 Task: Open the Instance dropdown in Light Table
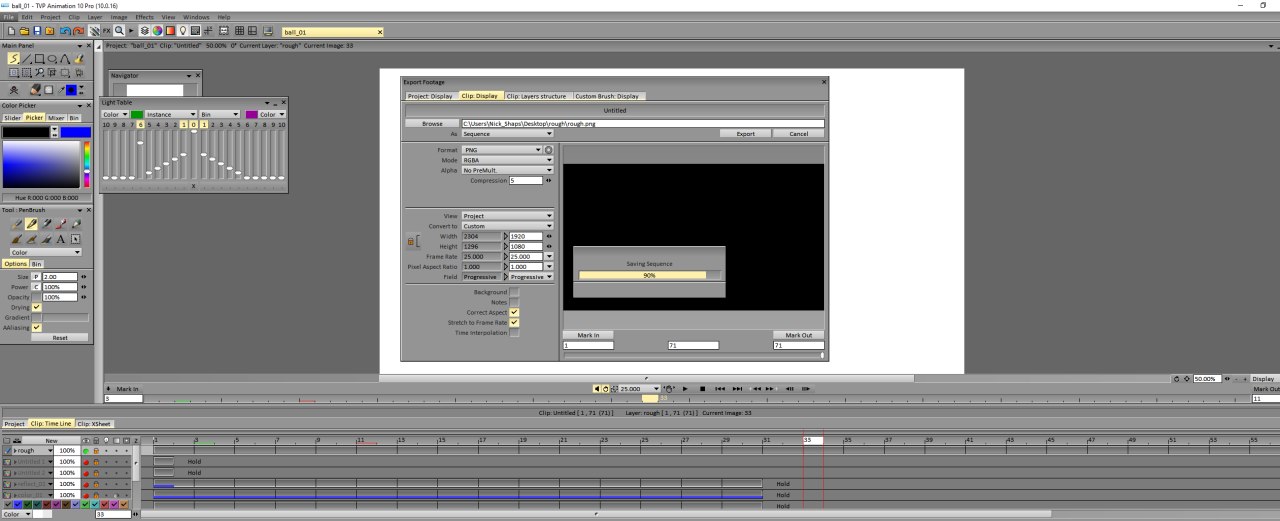click(171, 114)
